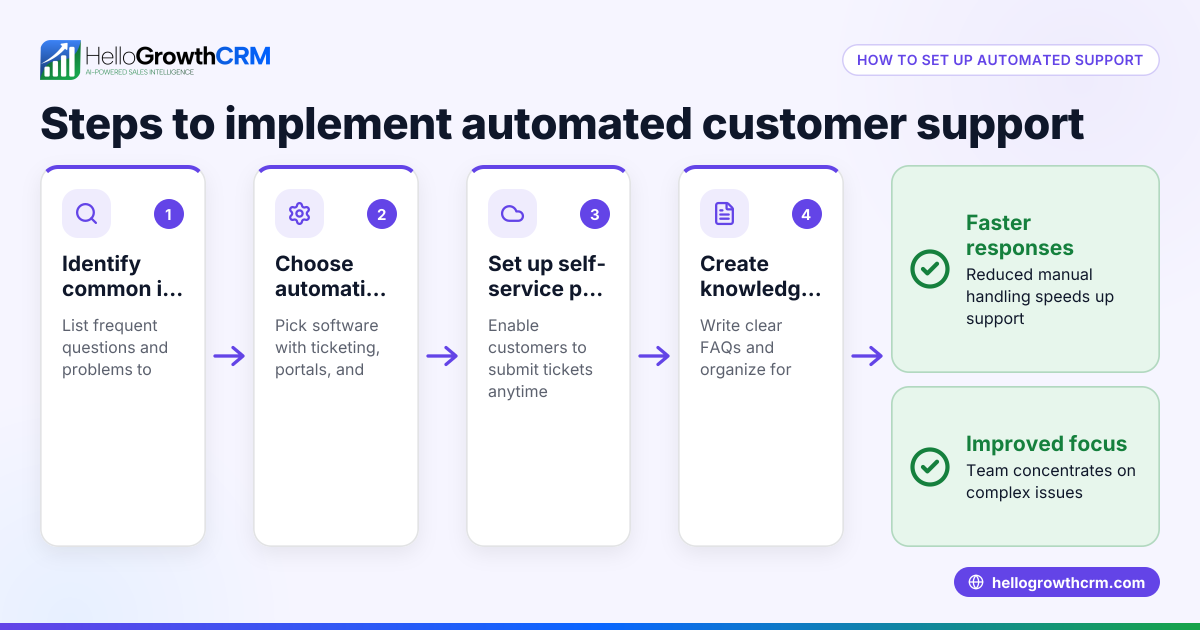Click the cloud icon in the self-service card
Viewport: 1200px width, 630px height.
click(512, 214)
